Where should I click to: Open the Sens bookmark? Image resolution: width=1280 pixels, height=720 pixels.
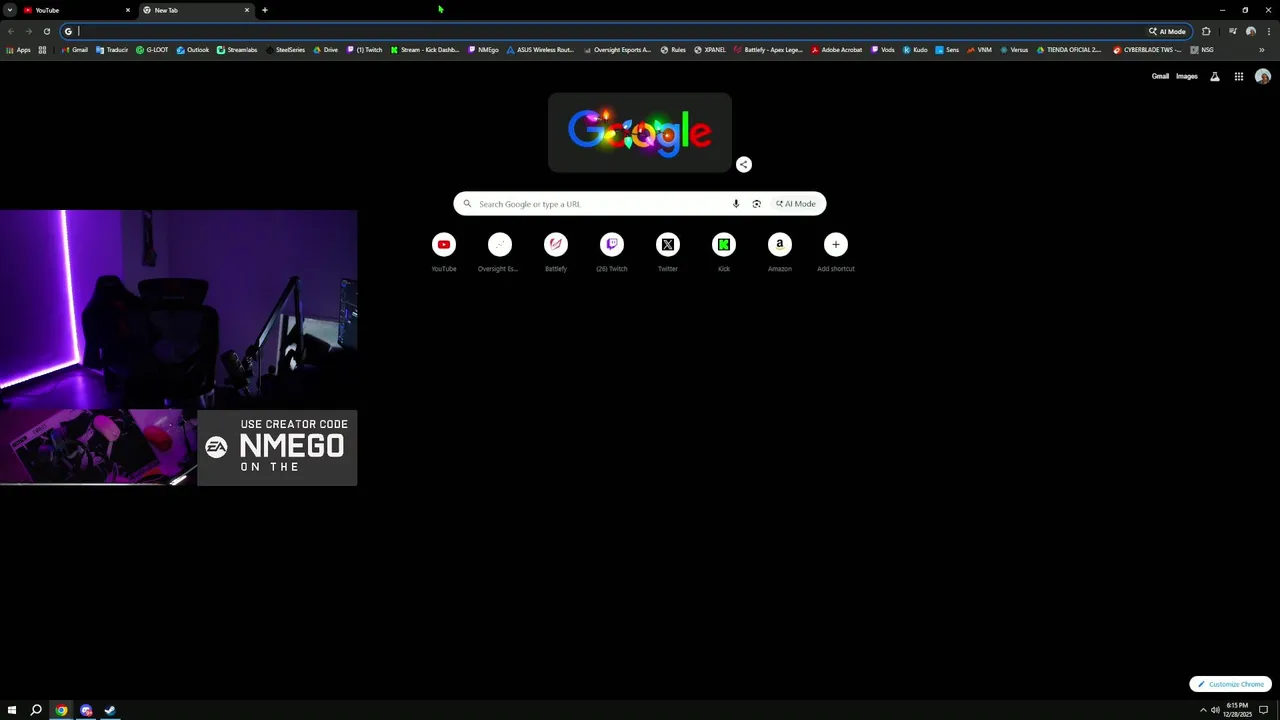948,49
